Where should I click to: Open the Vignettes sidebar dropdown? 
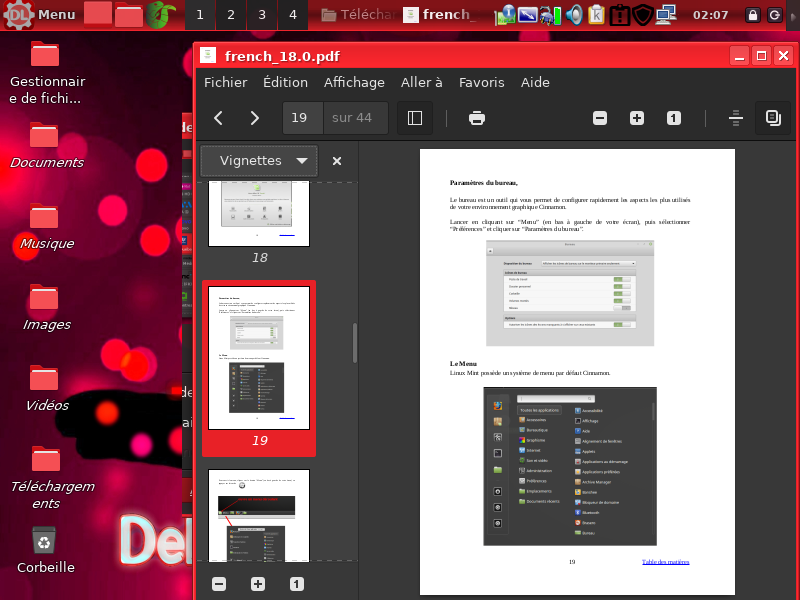pos(259,160)
